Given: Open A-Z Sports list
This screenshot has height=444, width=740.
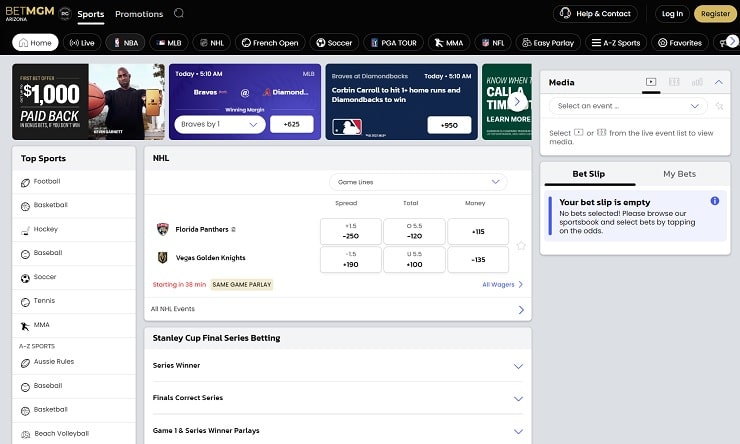Looking at the screenshot, I should click(616, 42).
